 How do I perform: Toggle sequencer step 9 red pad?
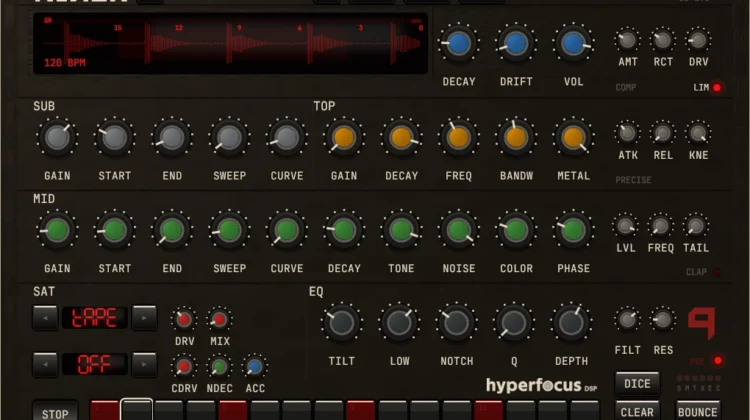[x=361, y=411]
